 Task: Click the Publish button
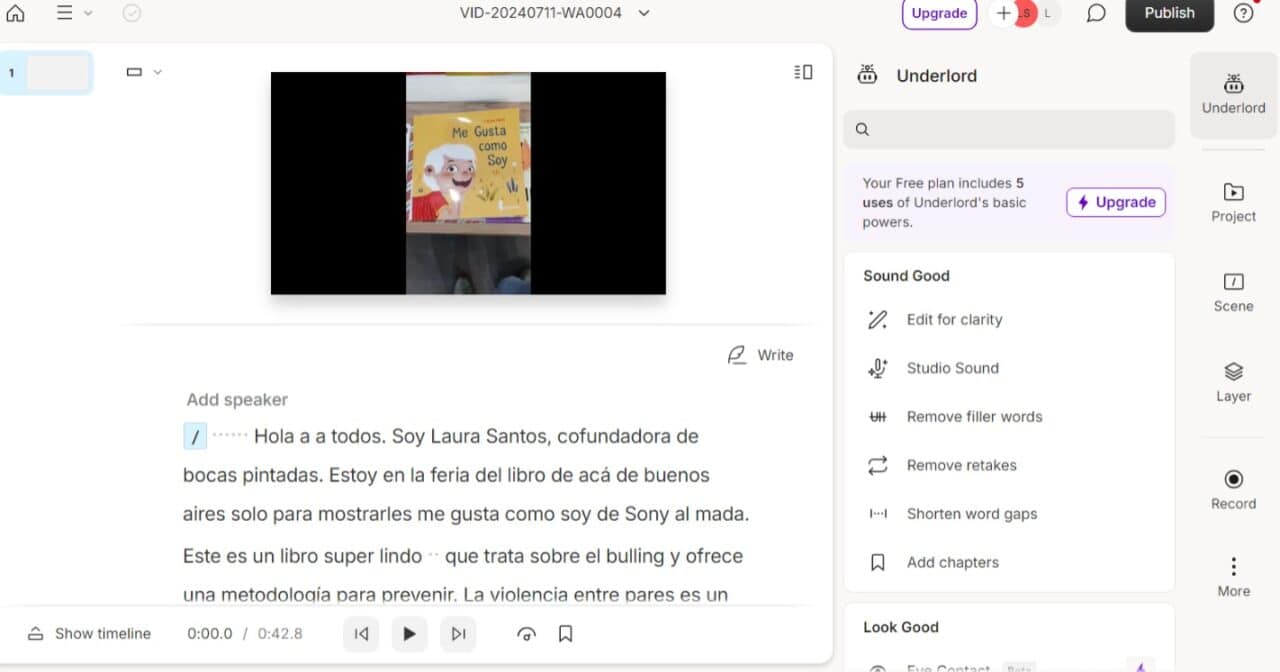[x=1169, y=14]
